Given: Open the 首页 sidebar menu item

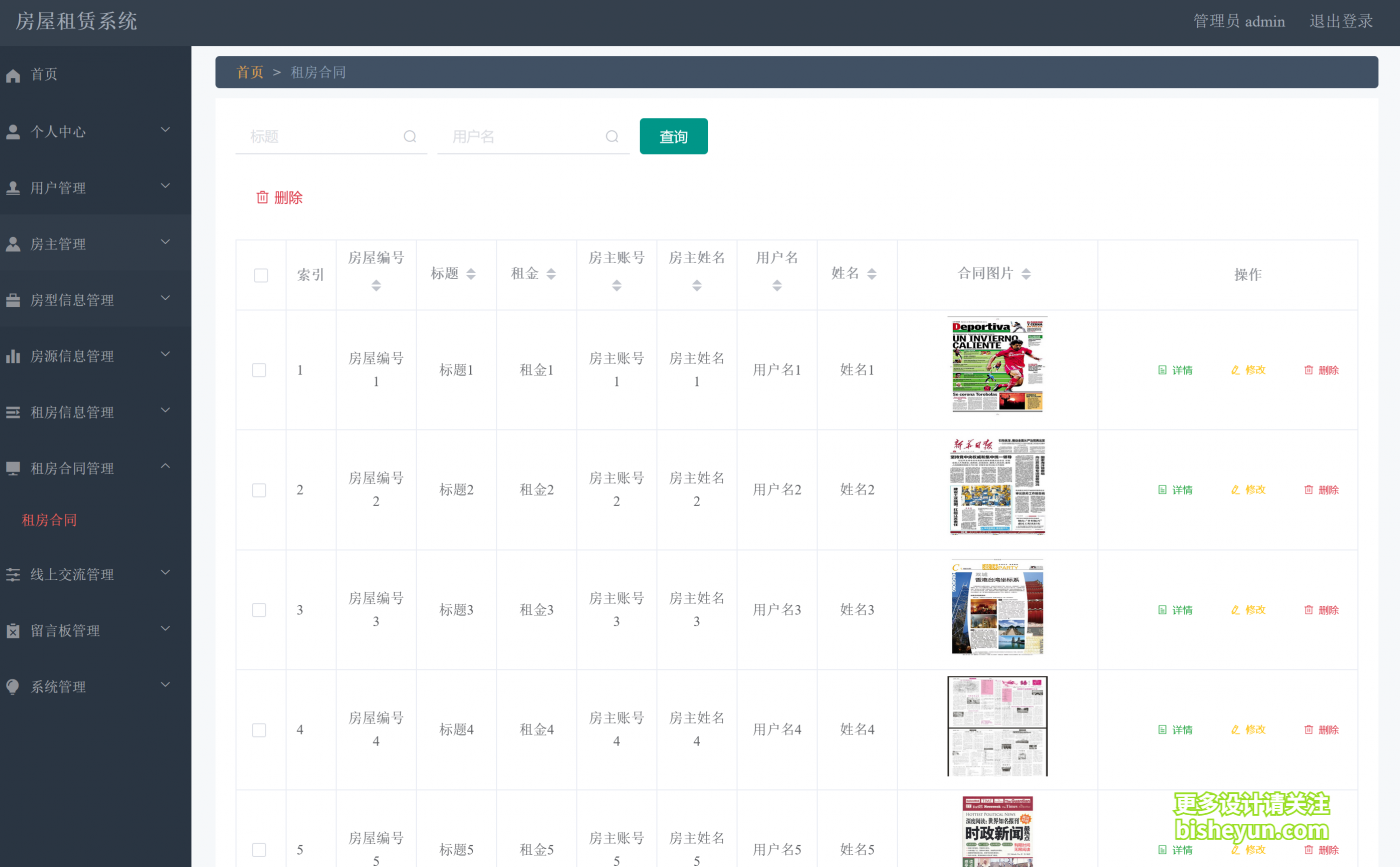Looking at the screenshot, I should 95,74.
